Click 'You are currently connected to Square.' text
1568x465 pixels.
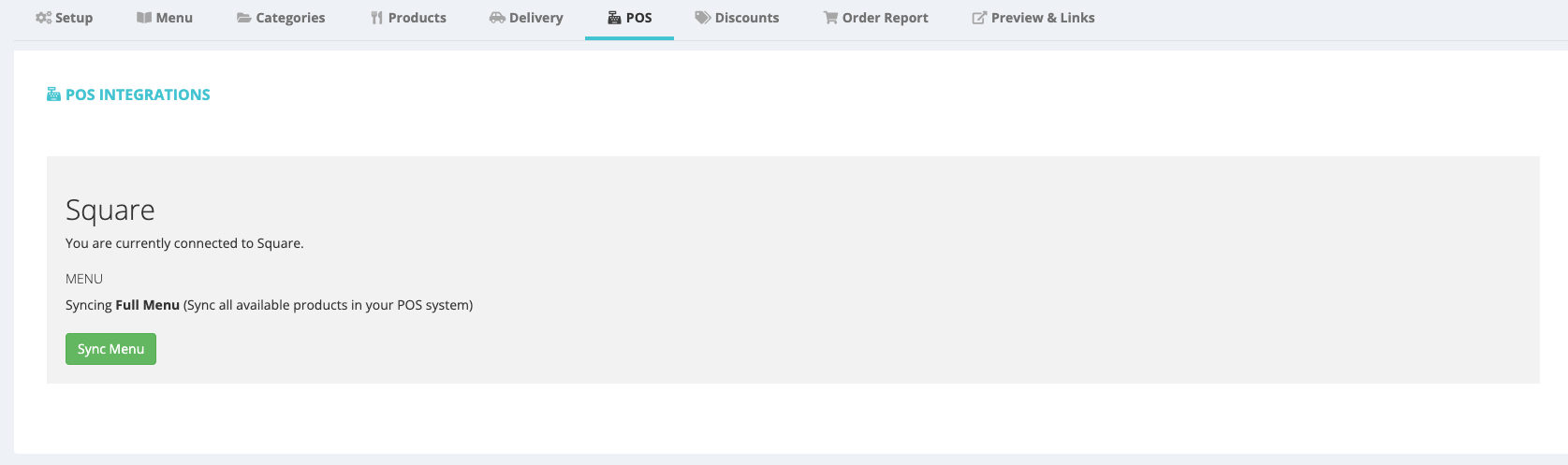pos(184,243)
